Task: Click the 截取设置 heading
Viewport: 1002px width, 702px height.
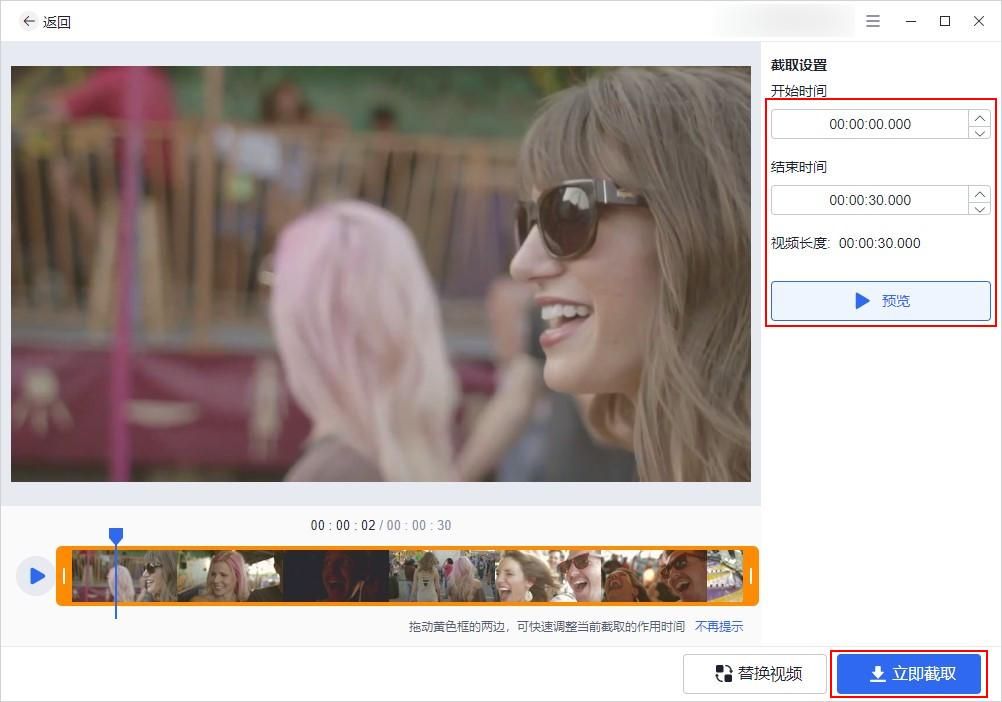Action: click(799, 65)
